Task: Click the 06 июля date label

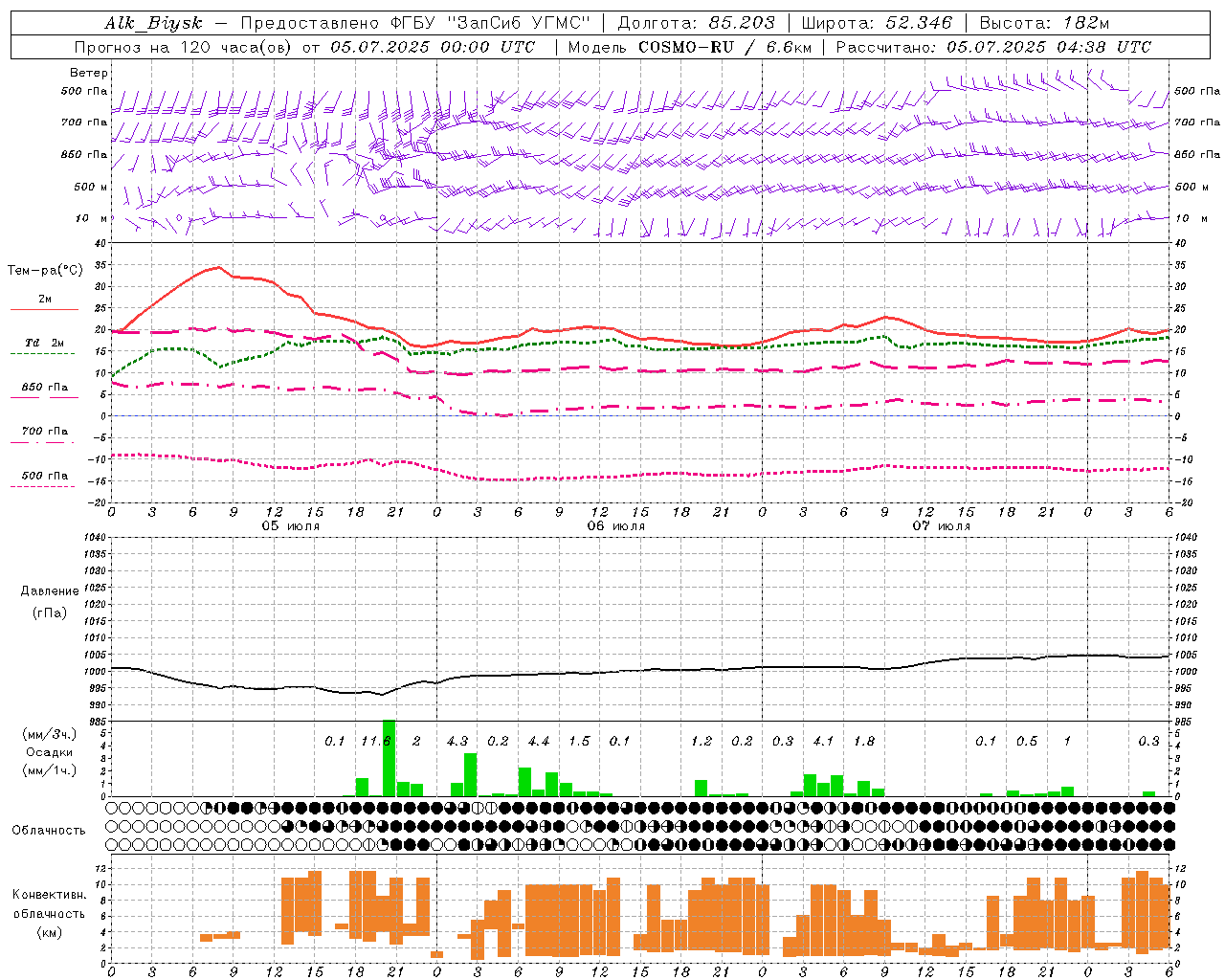Action: point(616,526)
